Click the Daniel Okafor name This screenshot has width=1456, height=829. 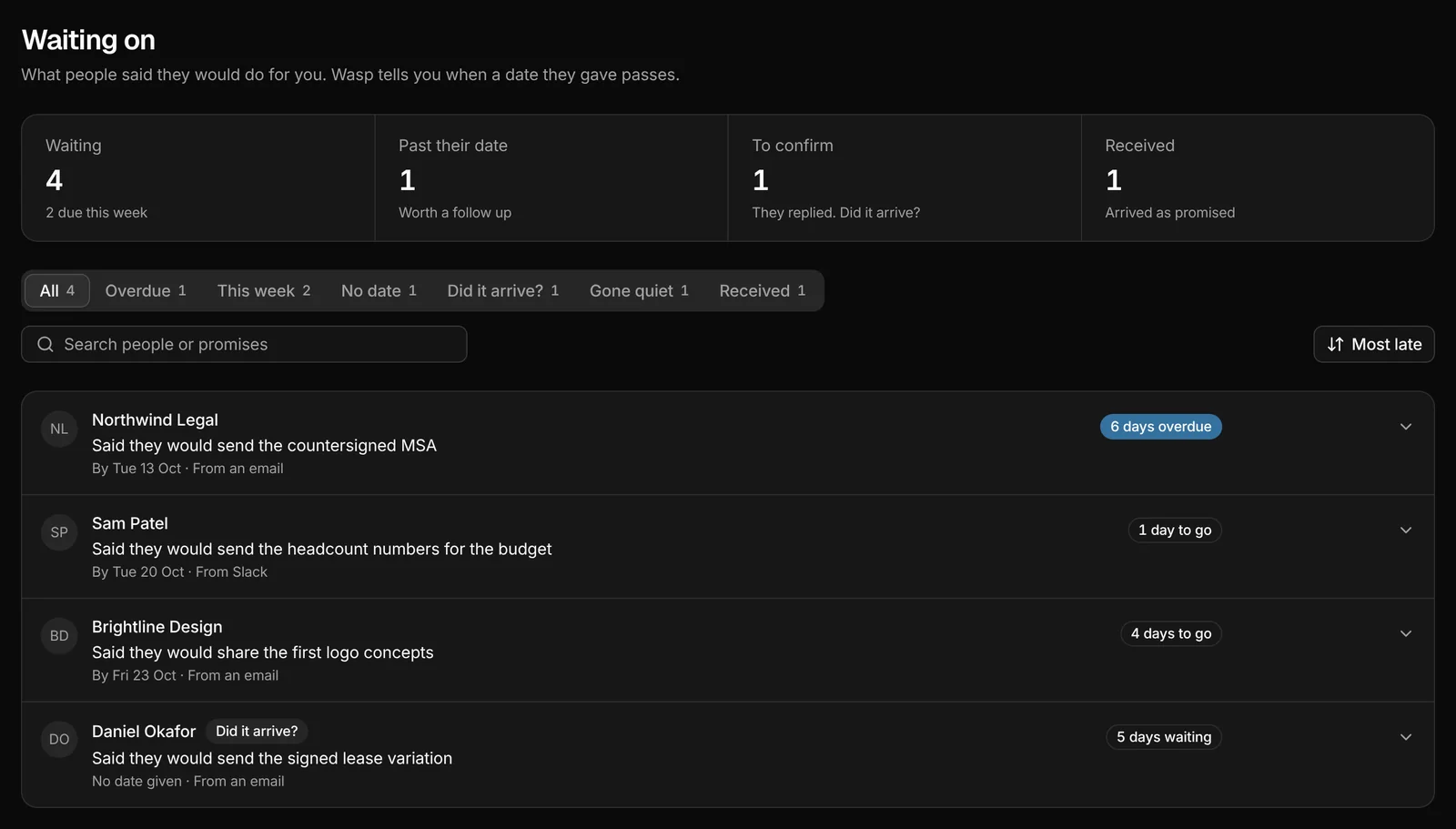click(144, 732)
